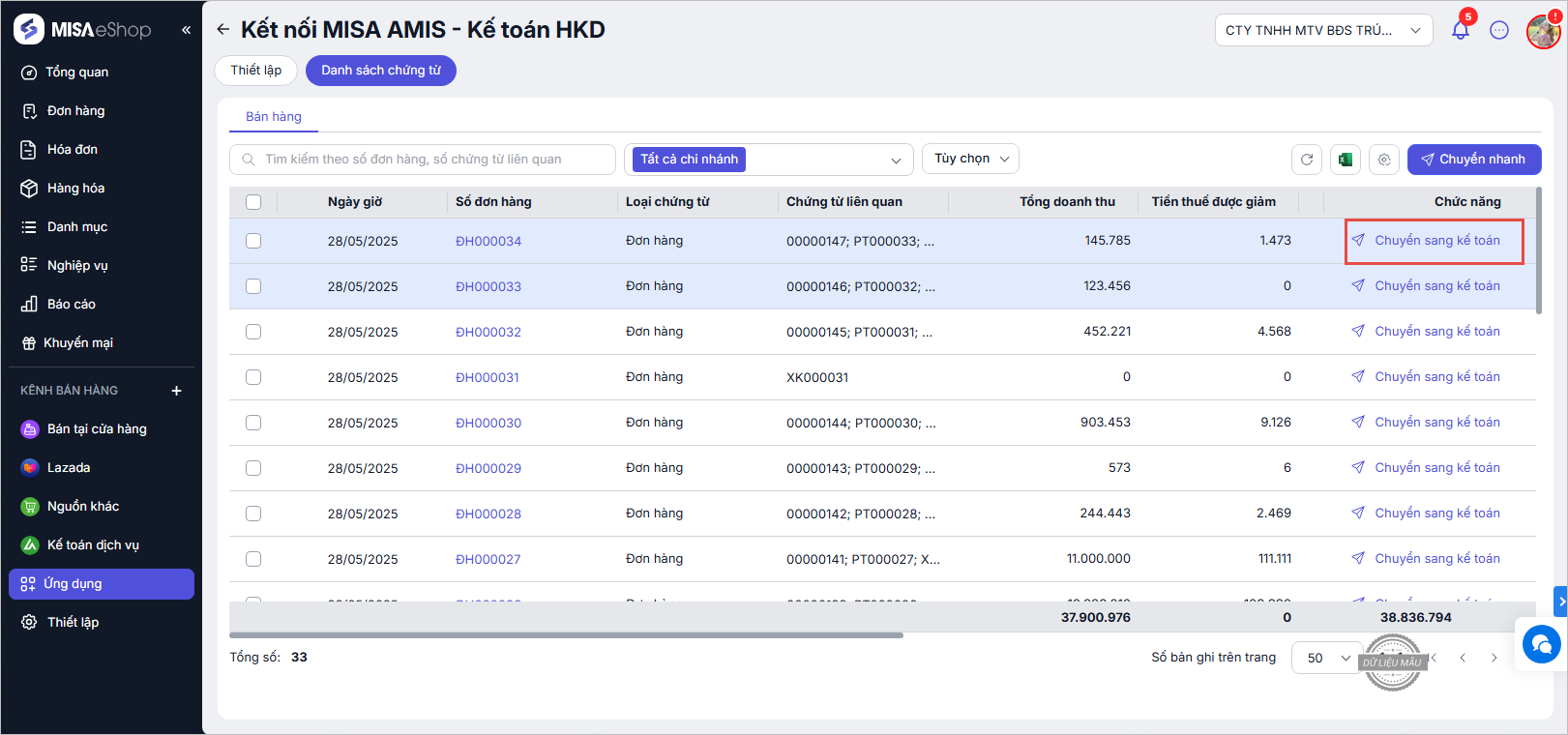Open Nghiệp vụ in the sidebar
1568x735 pixels.
[x=102, y=266]
